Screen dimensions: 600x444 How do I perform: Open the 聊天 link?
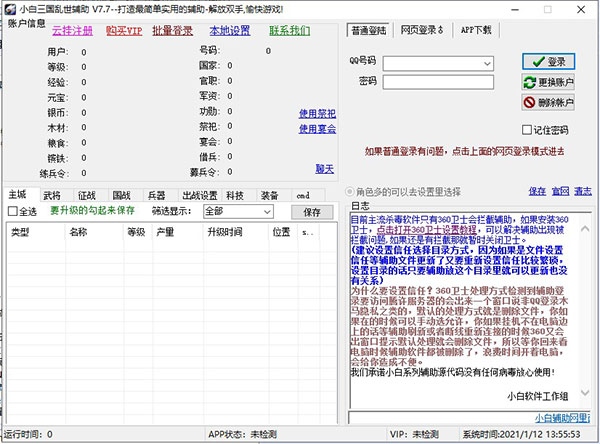coord(324,169)
